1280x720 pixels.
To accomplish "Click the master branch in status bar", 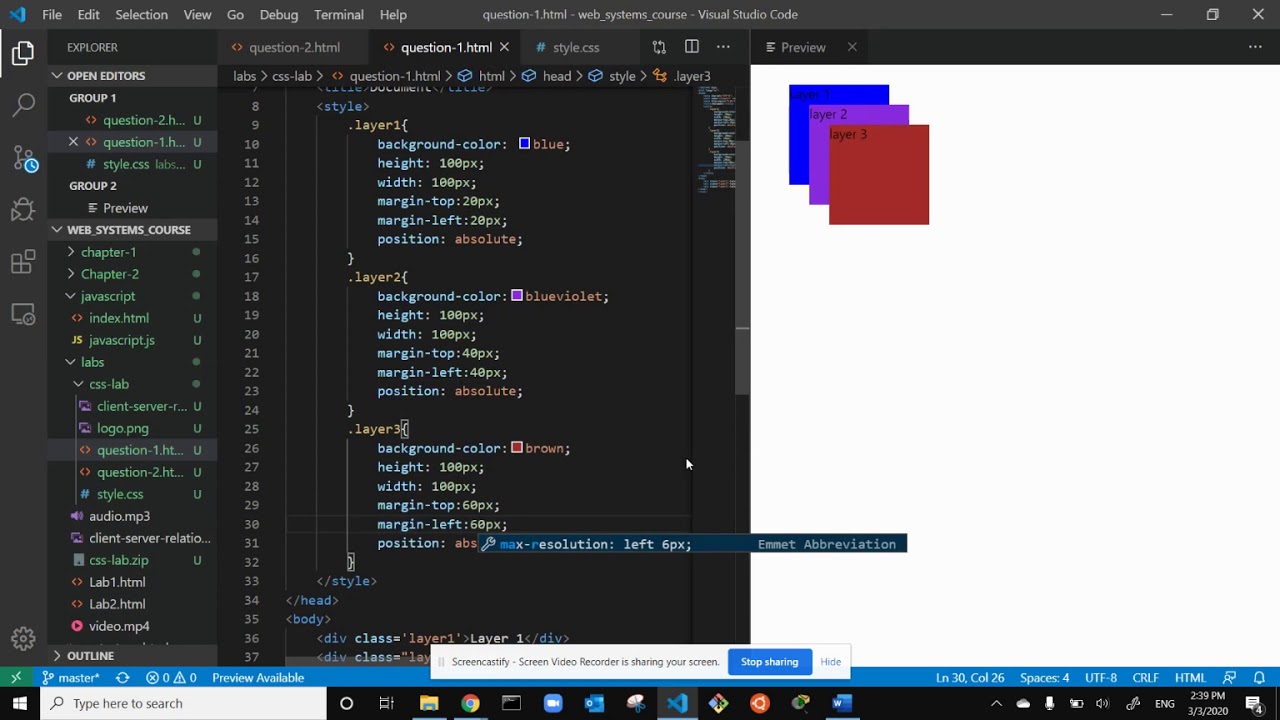I will [x=70, y=677].
